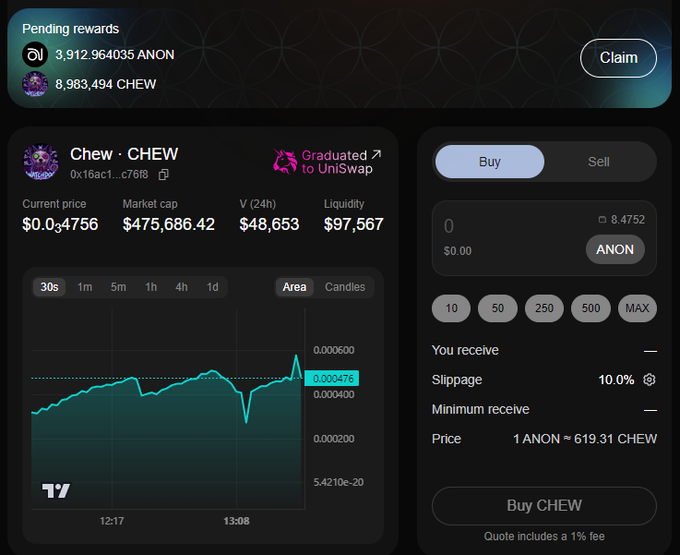Click the 24h volume value $48,653

pyautogui.click(x=269, y=224)
